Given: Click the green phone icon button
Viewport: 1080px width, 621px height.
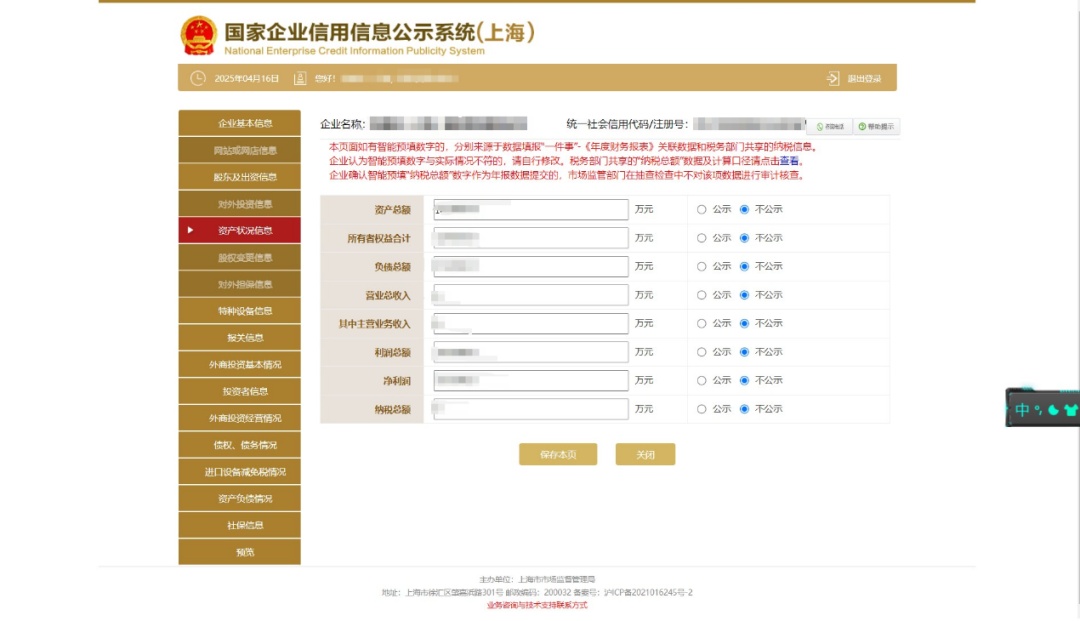Looking at the screenshot, I should tap(830, 127).
